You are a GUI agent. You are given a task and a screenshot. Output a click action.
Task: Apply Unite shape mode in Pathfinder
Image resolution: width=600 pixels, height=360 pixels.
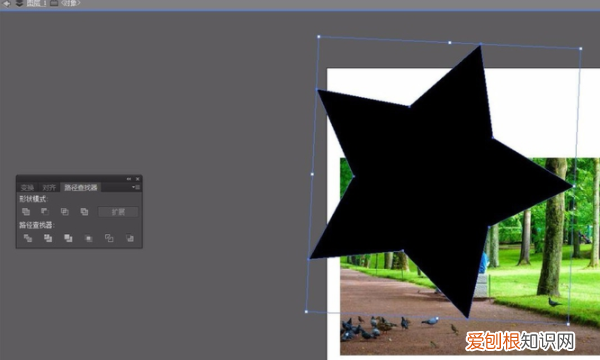[x=26, y=212]
